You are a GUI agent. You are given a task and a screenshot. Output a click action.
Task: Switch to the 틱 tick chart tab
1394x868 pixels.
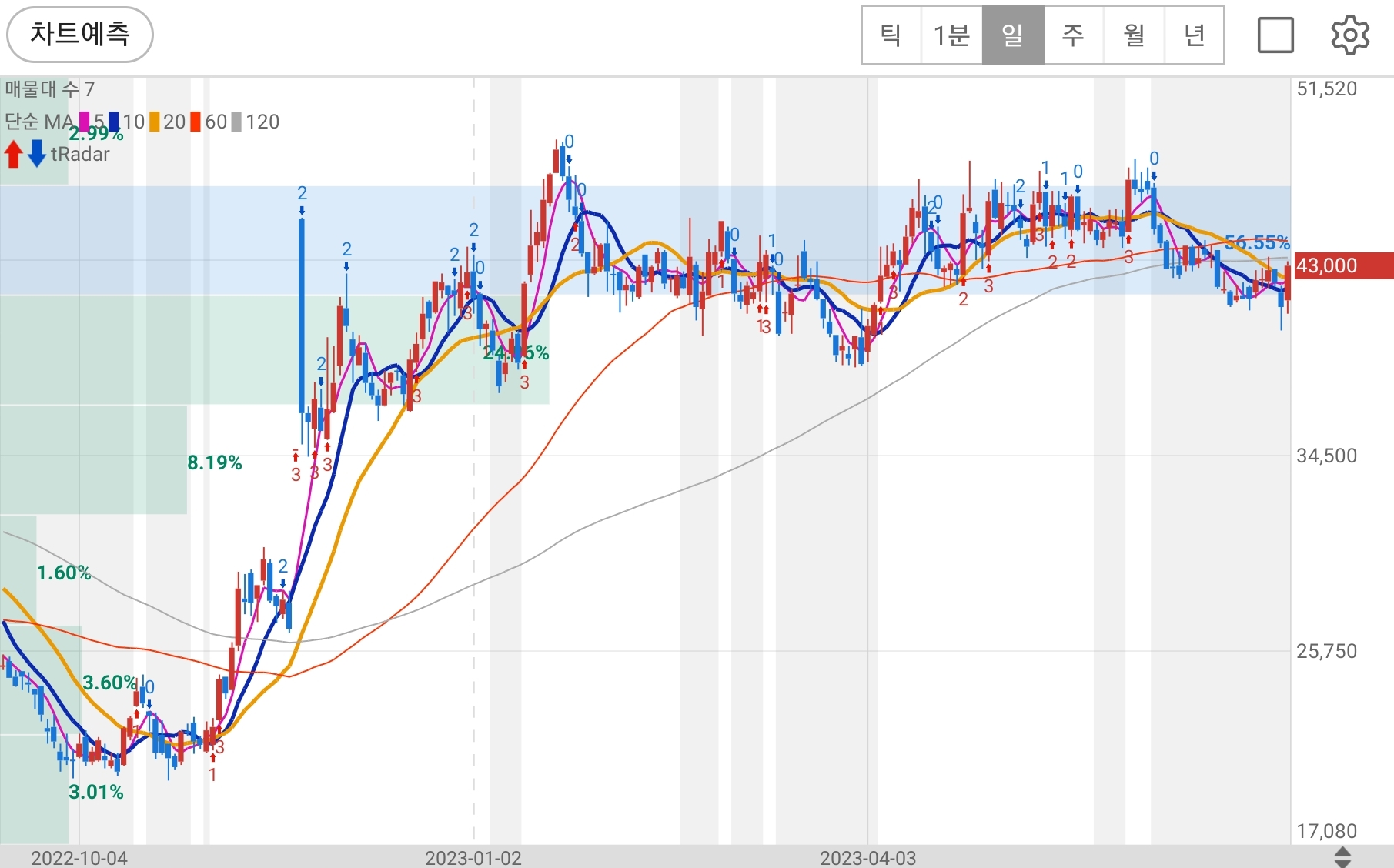click(891, 35)
